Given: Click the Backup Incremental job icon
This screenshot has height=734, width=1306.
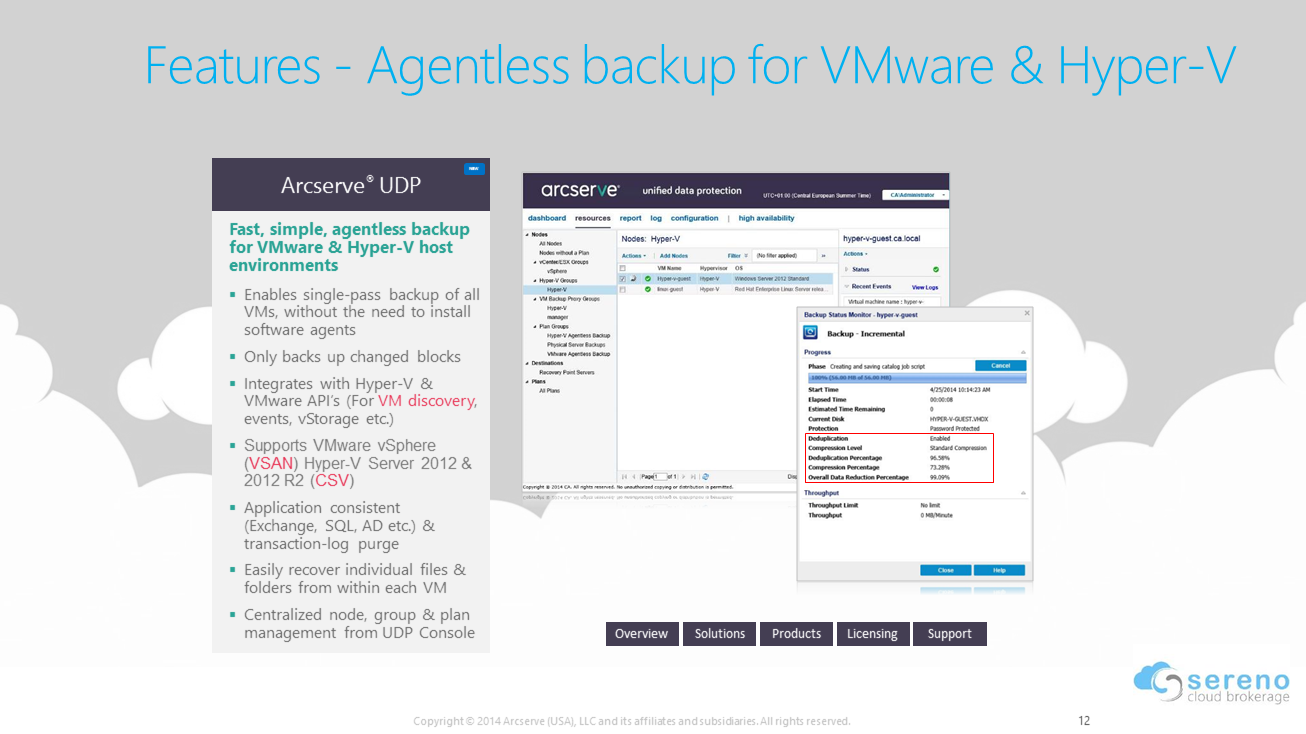Looking at the screenshot, I should 813,334.
